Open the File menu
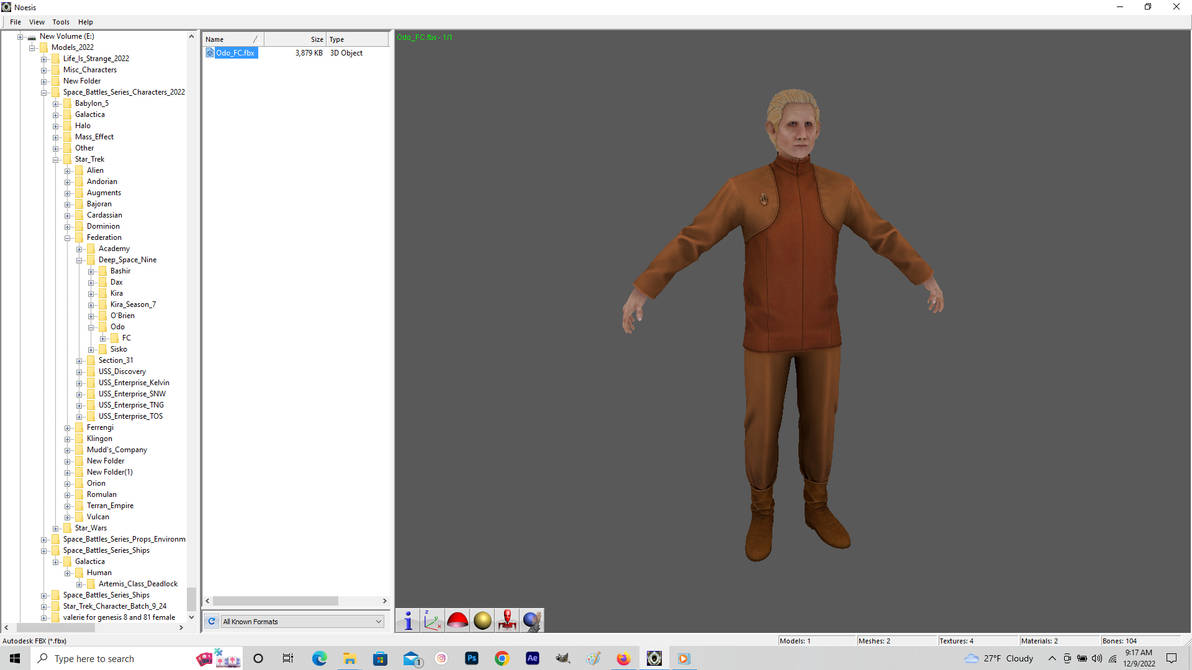The height and width of the screenshot is (670, 1192). pyautogui.click(x=15, y=22)
